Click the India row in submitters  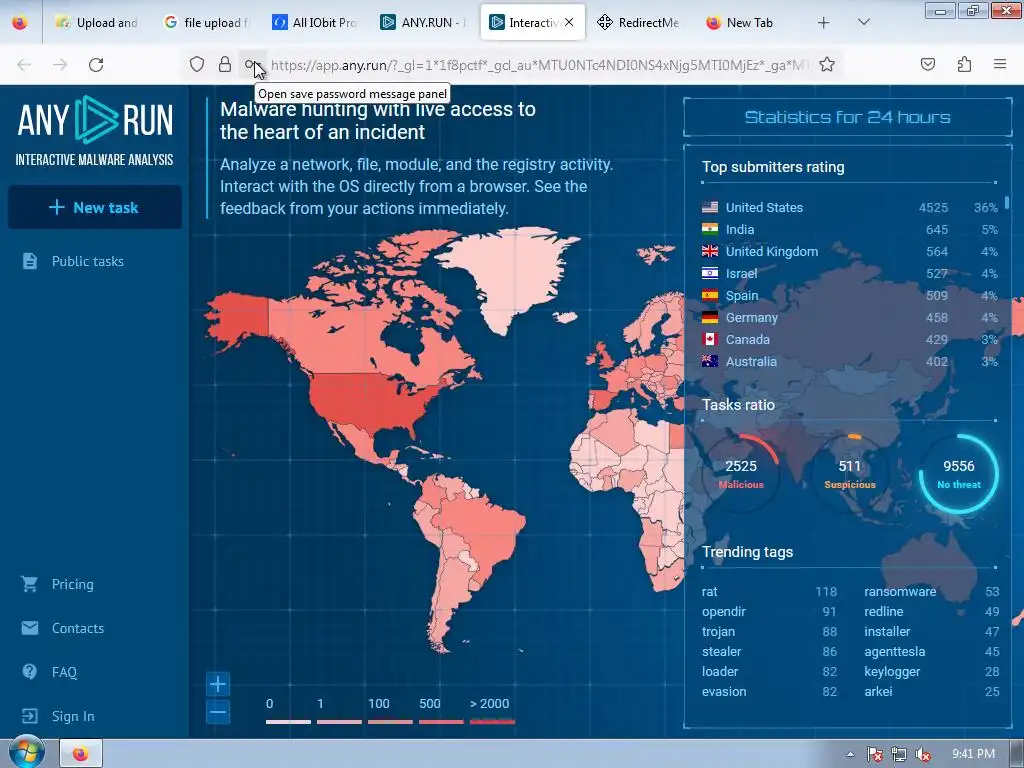[x=849, y=230]
